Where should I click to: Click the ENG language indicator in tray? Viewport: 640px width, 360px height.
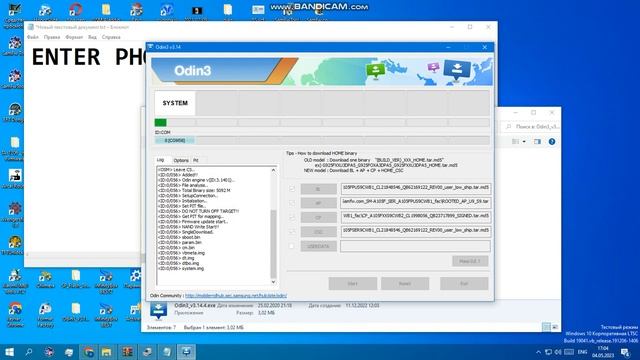tap(582, 352)
